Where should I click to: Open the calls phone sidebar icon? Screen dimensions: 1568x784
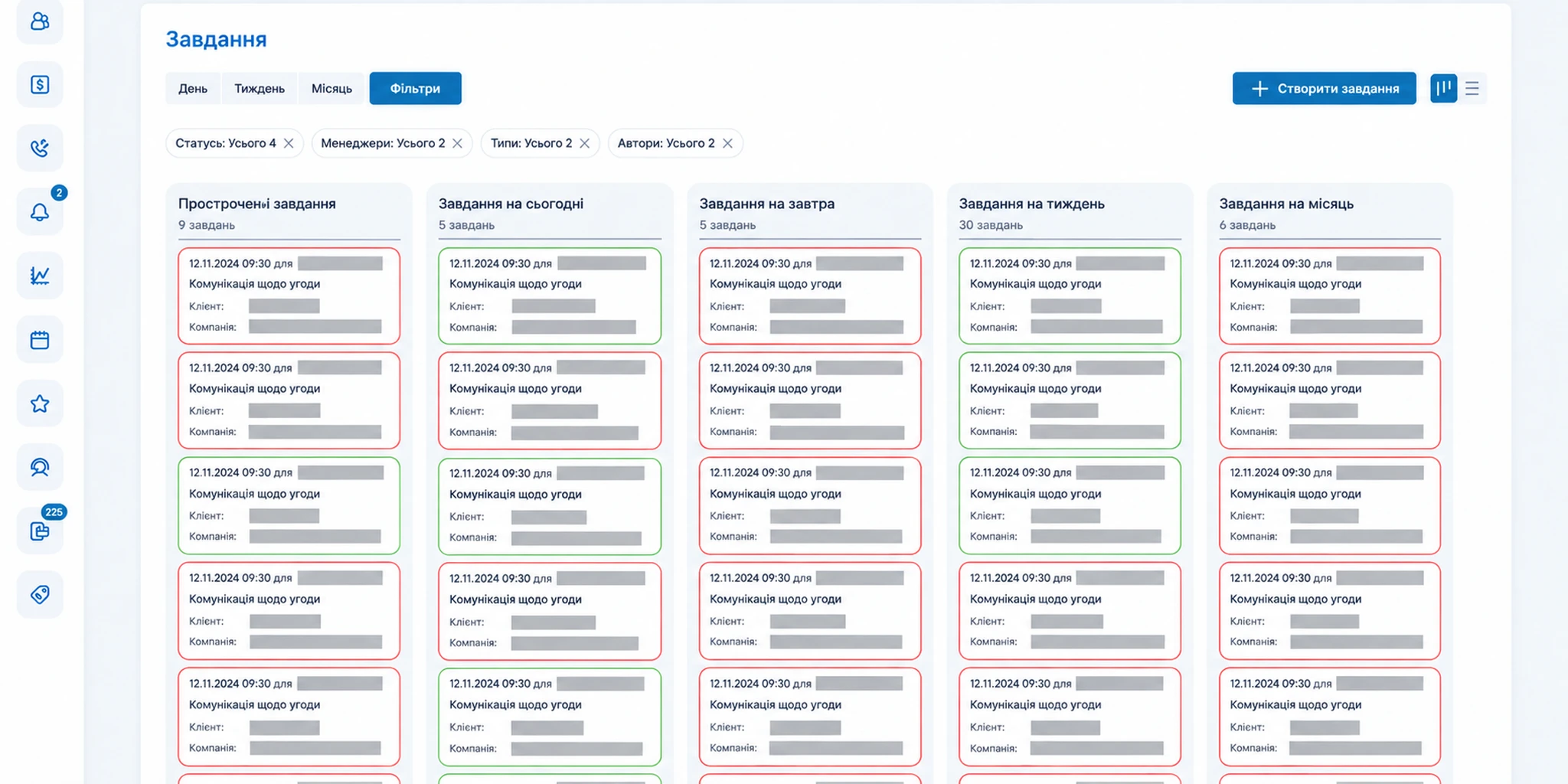(40, 148)
